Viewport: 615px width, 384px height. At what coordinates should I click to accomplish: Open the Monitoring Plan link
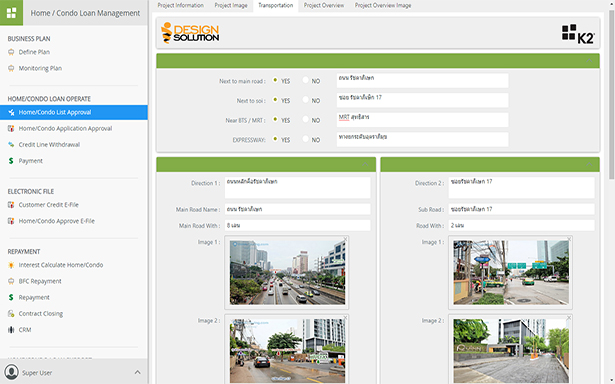[x=40, y=68]
